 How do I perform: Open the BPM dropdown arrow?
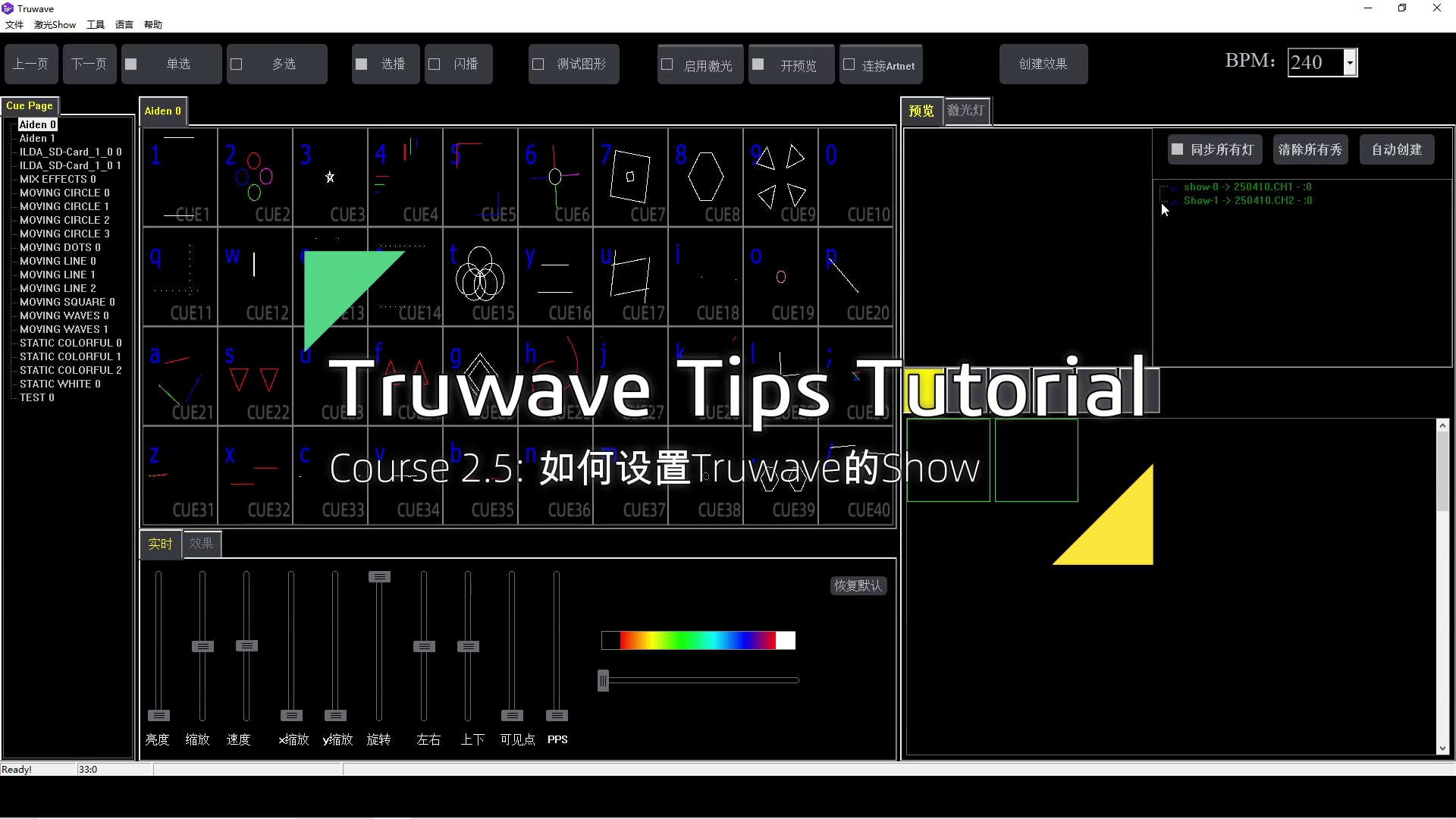tap(1350, 62)
